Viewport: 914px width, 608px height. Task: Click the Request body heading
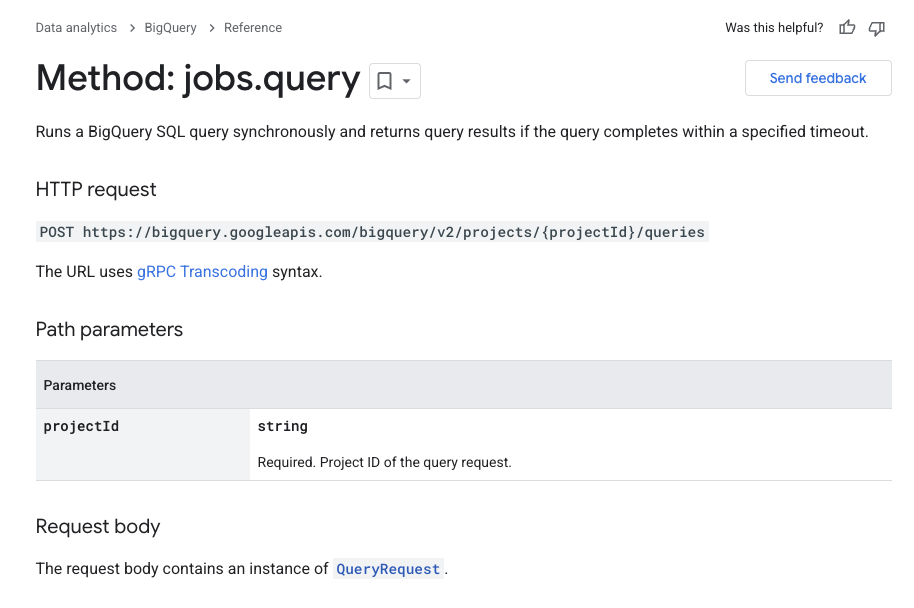click(98, 526)
